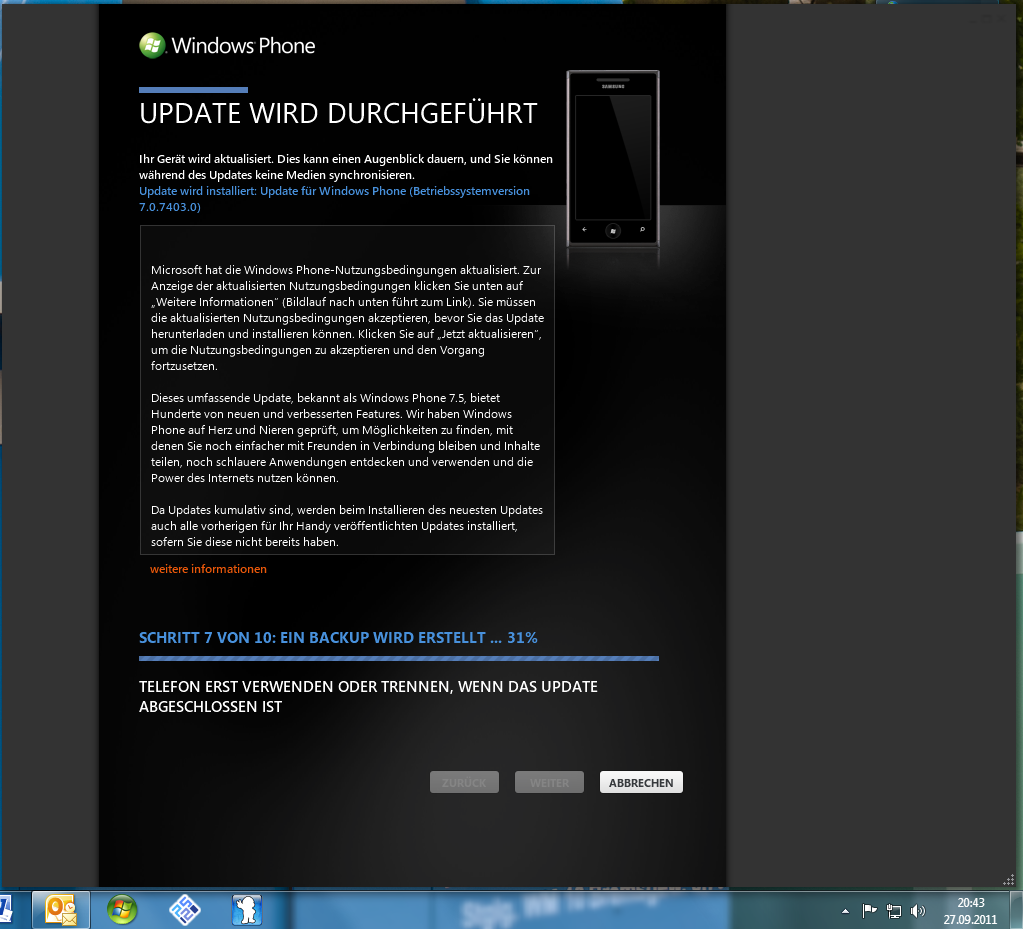Click the "Ihr Gerät wird aktualisiert" intro text
The width and height of the screenshot is (1023, 929).
[x=346, y=167]
